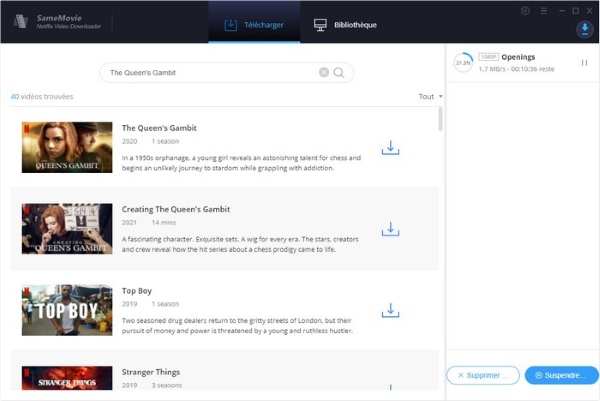Run search with magnifier icon
The width and height of the screenshot is (600, 401).
pos(339,72)
